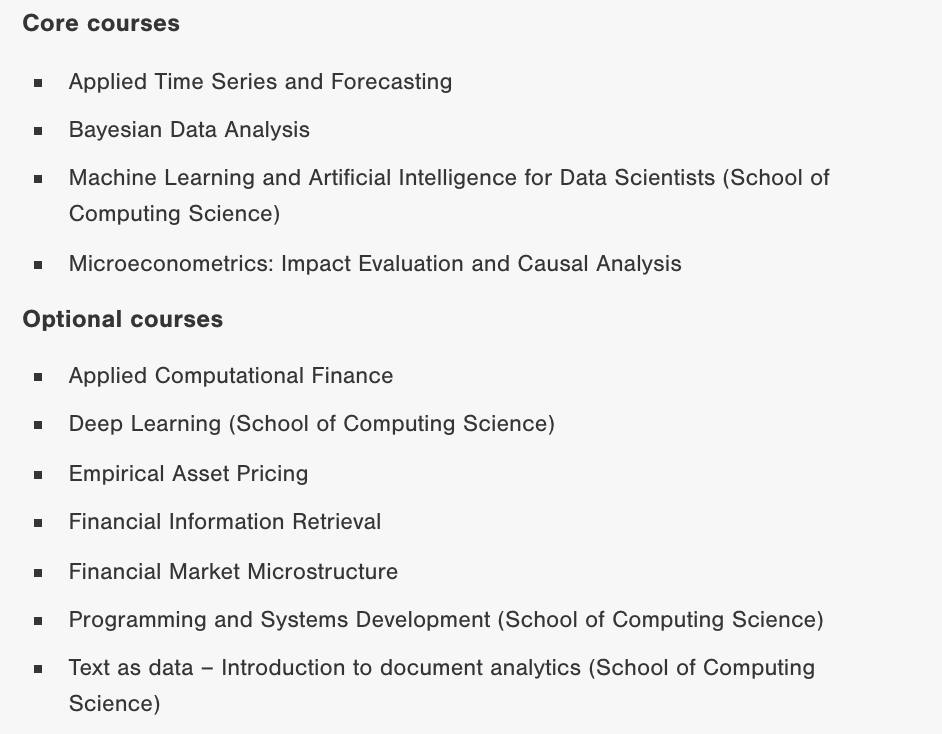
Task: Click the bullet beside Deep Learning
Action: point(38,425)
